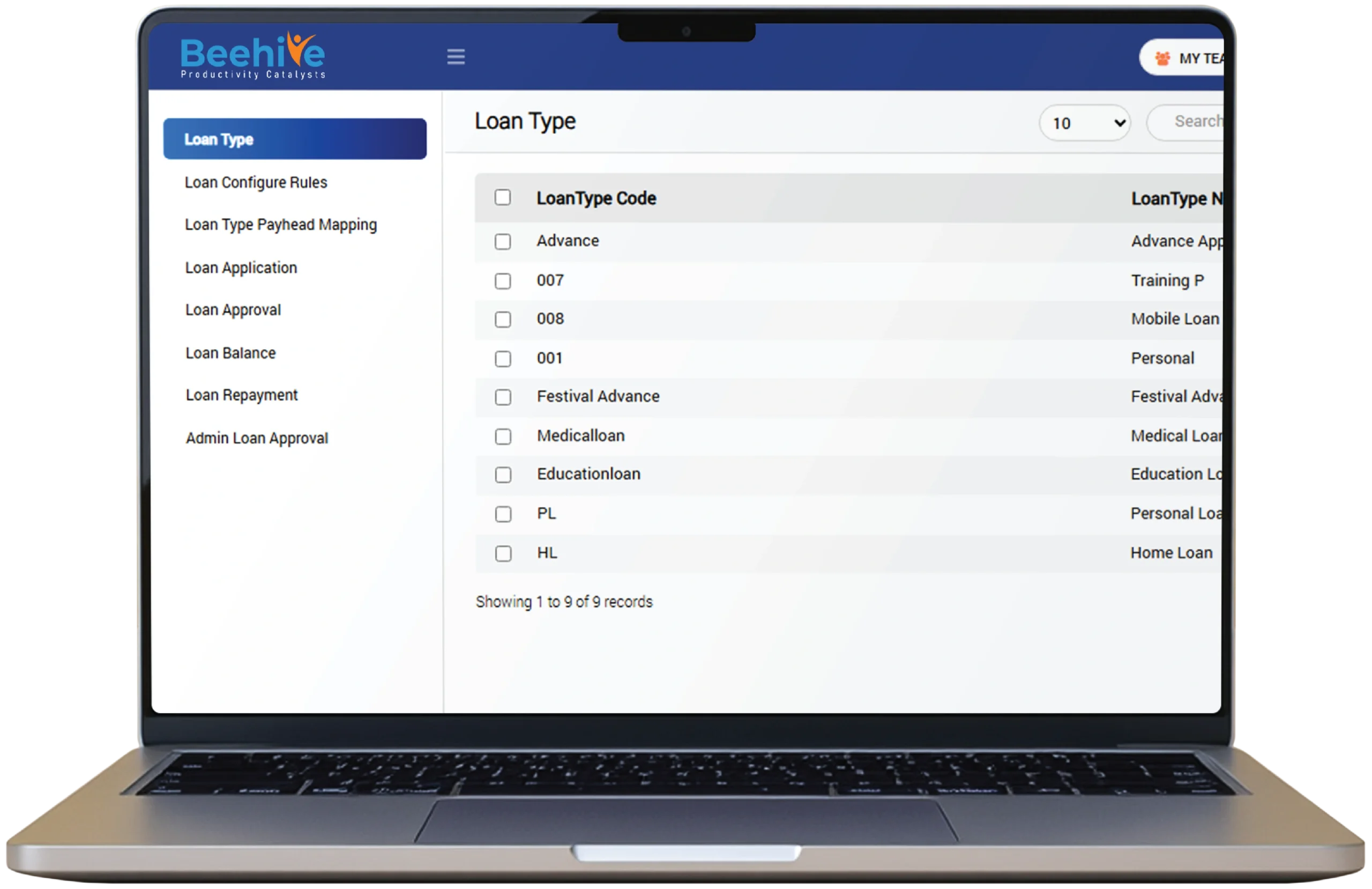The width and height of the screenshot is (1372, 889).
Task: Sort by LoanType Code column header
Action: (596, 198)
